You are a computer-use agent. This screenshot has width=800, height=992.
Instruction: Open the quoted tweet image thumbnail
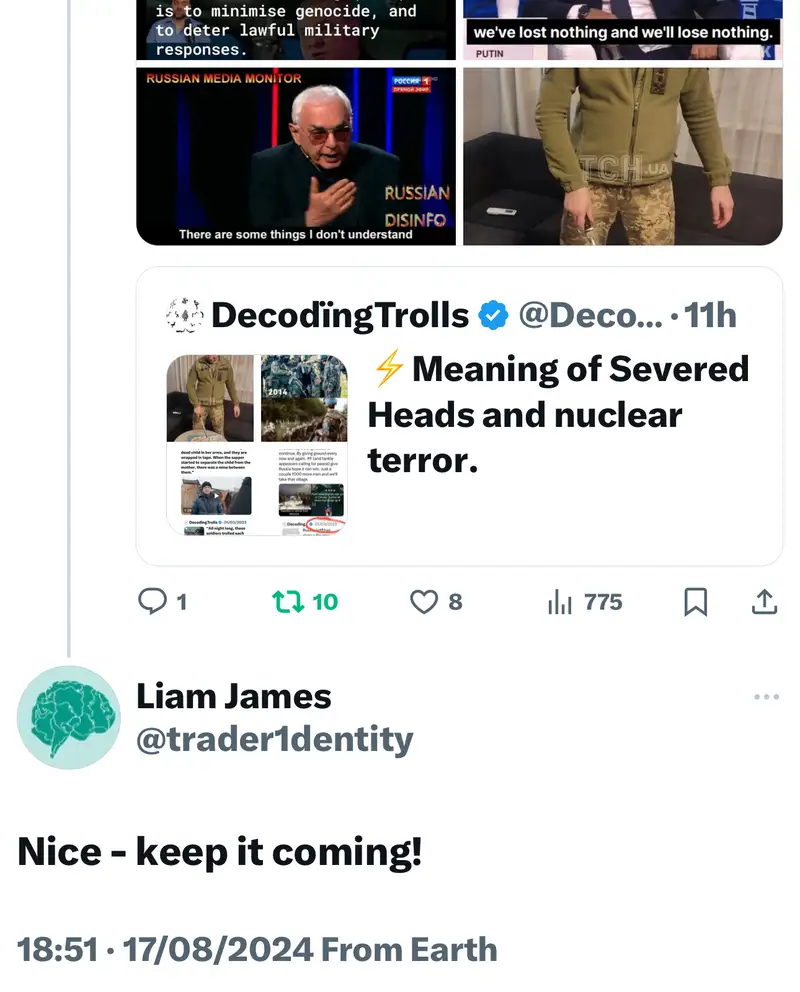(257, 445)
